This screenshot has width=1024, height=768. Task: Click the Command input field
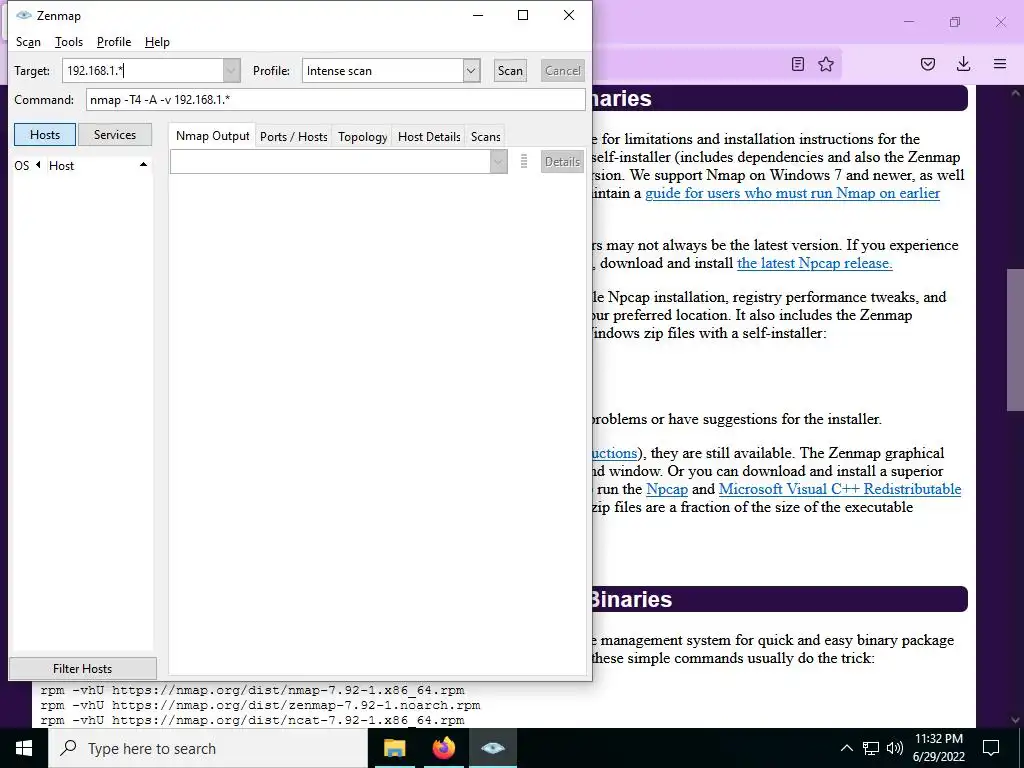point(335,99)
